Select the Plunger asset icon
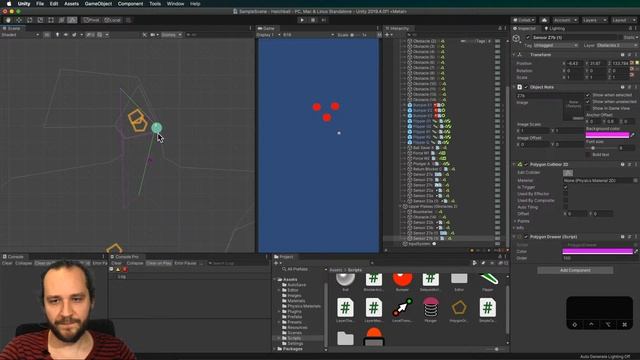 [431, 307]
